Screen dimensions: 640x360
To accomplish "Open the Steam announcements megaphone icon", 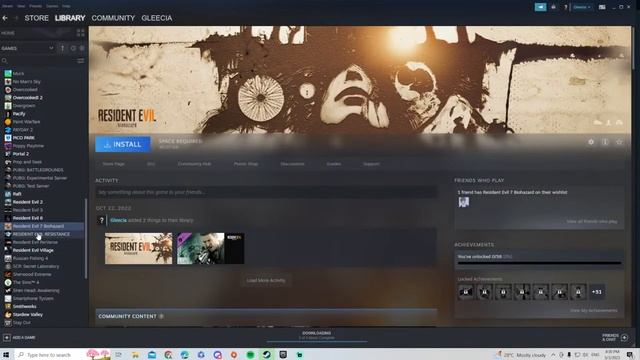I will click(540, 7).
